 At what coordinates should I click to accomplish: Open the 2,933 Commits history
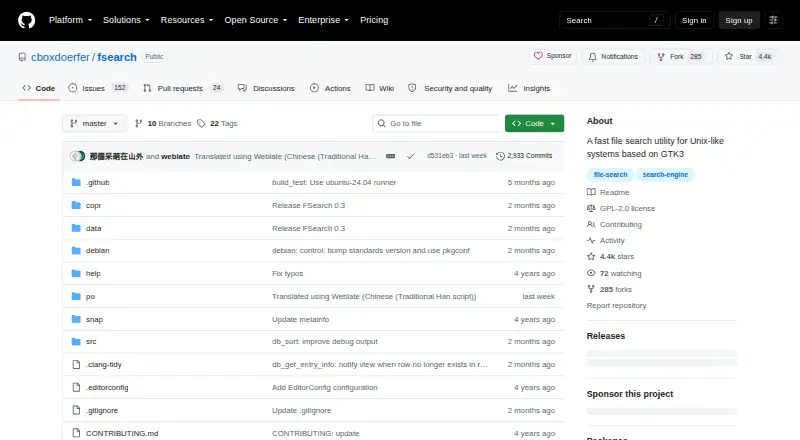[524, 156]
